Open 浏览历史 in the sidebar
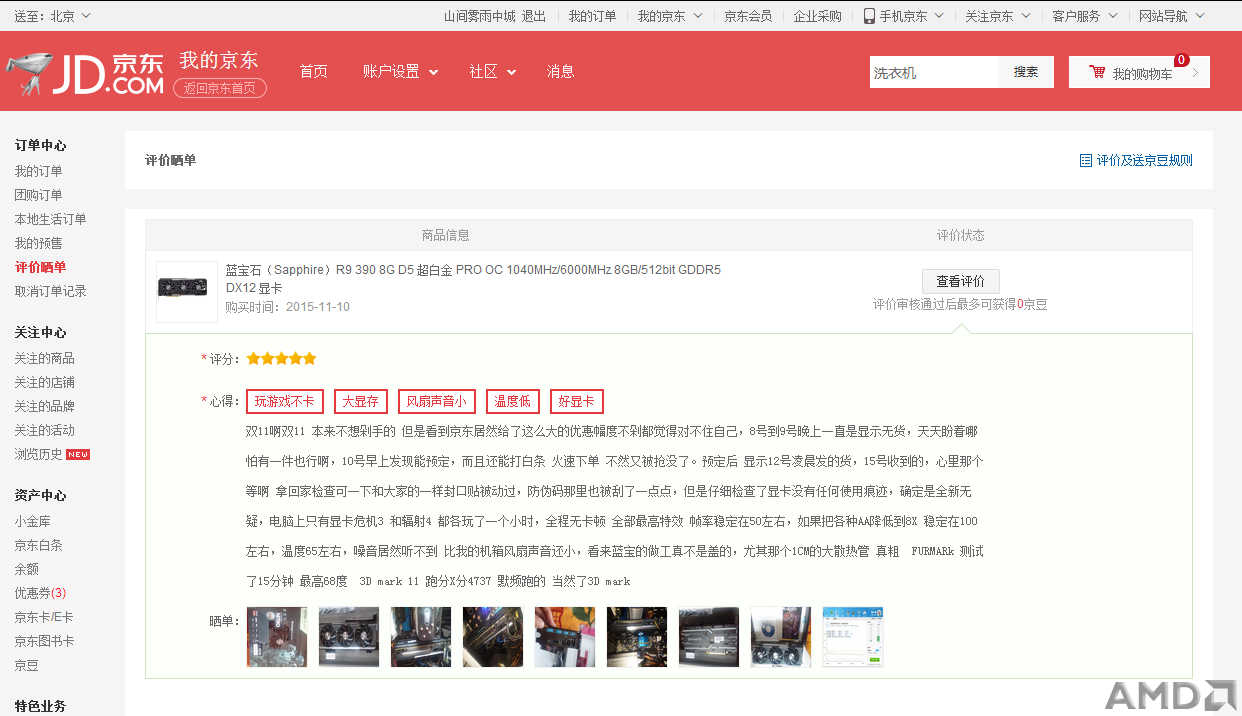The width and height of the screenshot is (1242, 716). coord(38,454)
